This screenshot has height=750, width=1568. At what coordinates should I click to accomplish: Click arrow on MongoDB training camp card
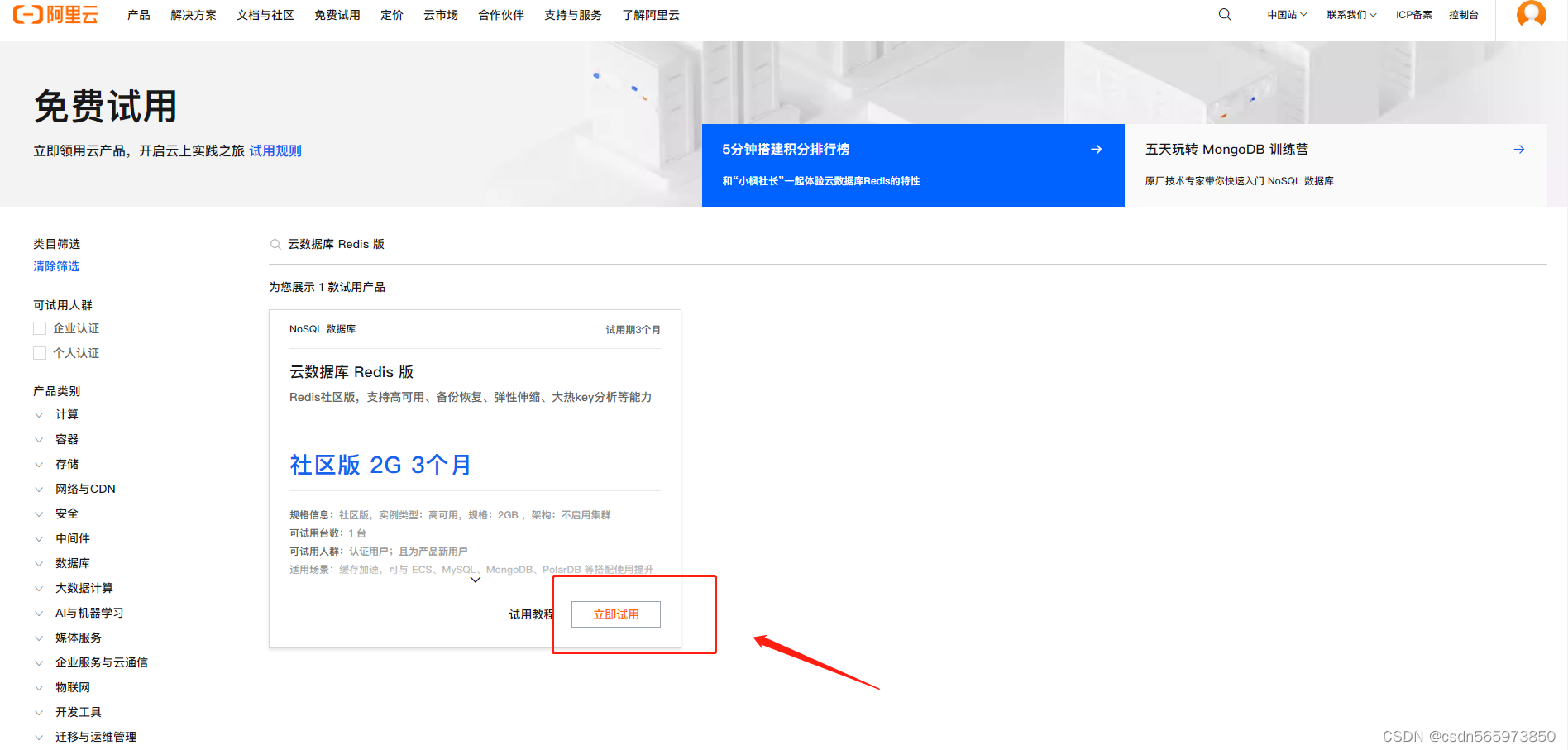1519,150
